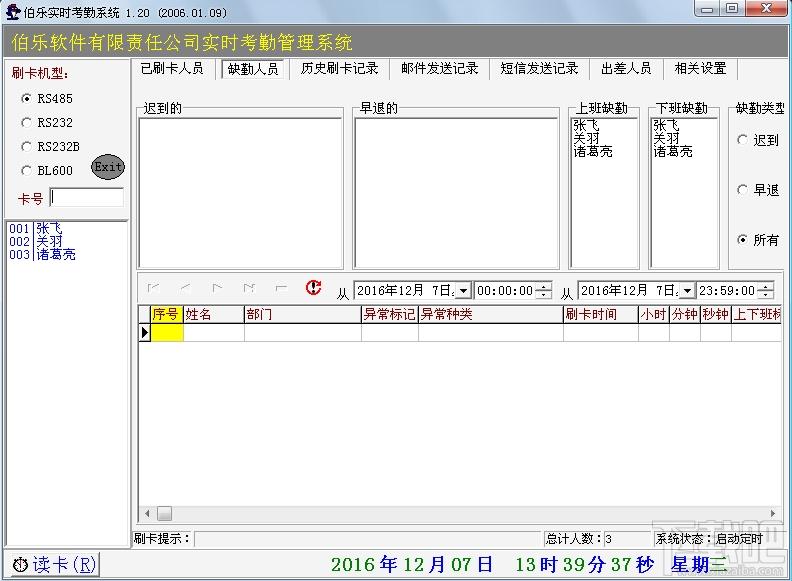792x581 pixels.
Task: Click the horizontal scrollbar thumb of grid
Action: tap(164, 513)
